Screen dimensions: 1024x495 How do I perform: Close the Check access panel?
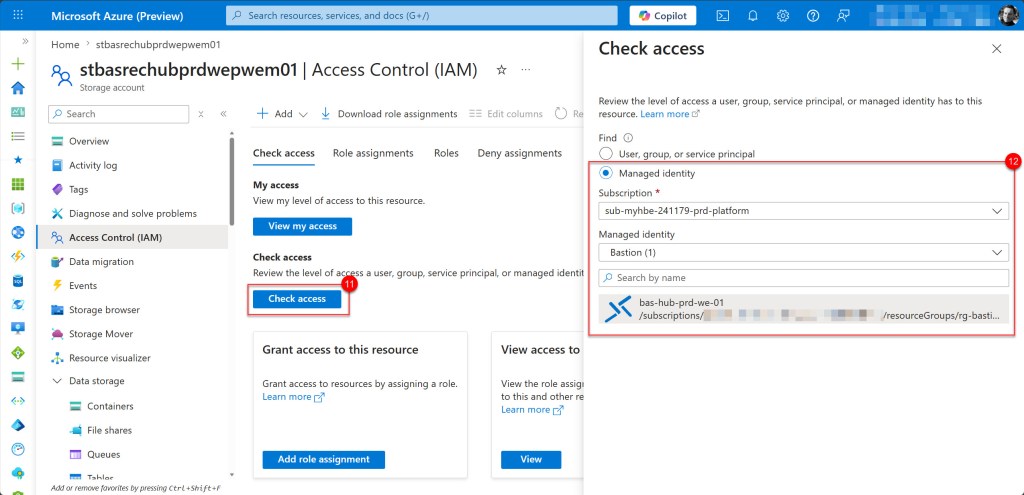[x=996, y=49]
